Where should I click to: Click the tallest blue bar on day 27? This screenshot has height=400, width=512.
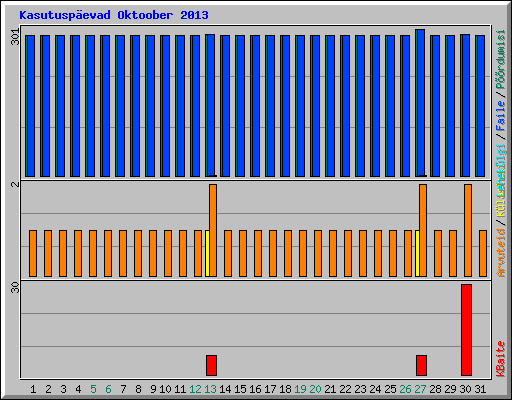420,103
